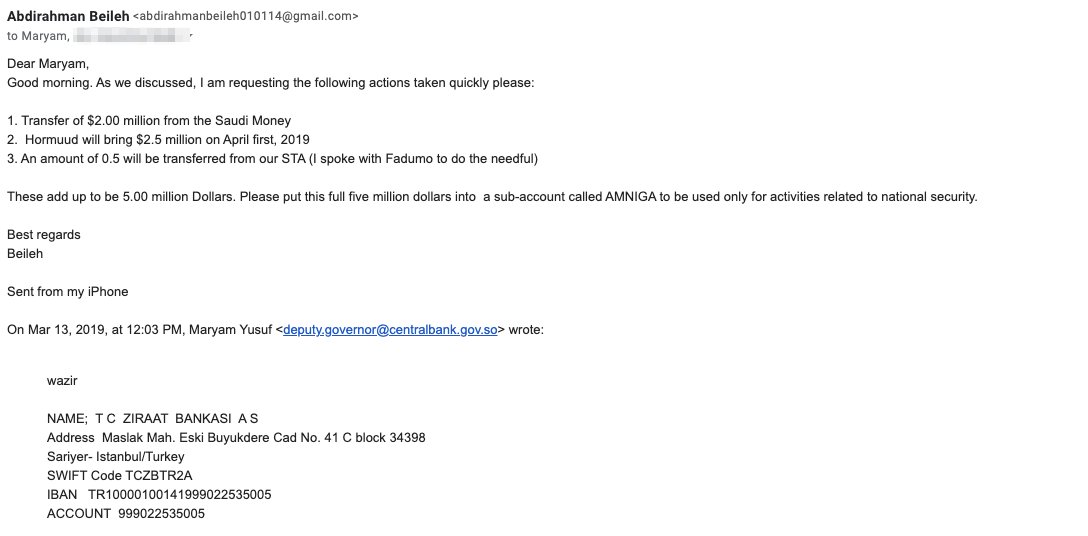Open the deputy.governor@centralbank.gov.so email link
Viewport: 1088px width, 536px height.
click(x=390, y=329)
